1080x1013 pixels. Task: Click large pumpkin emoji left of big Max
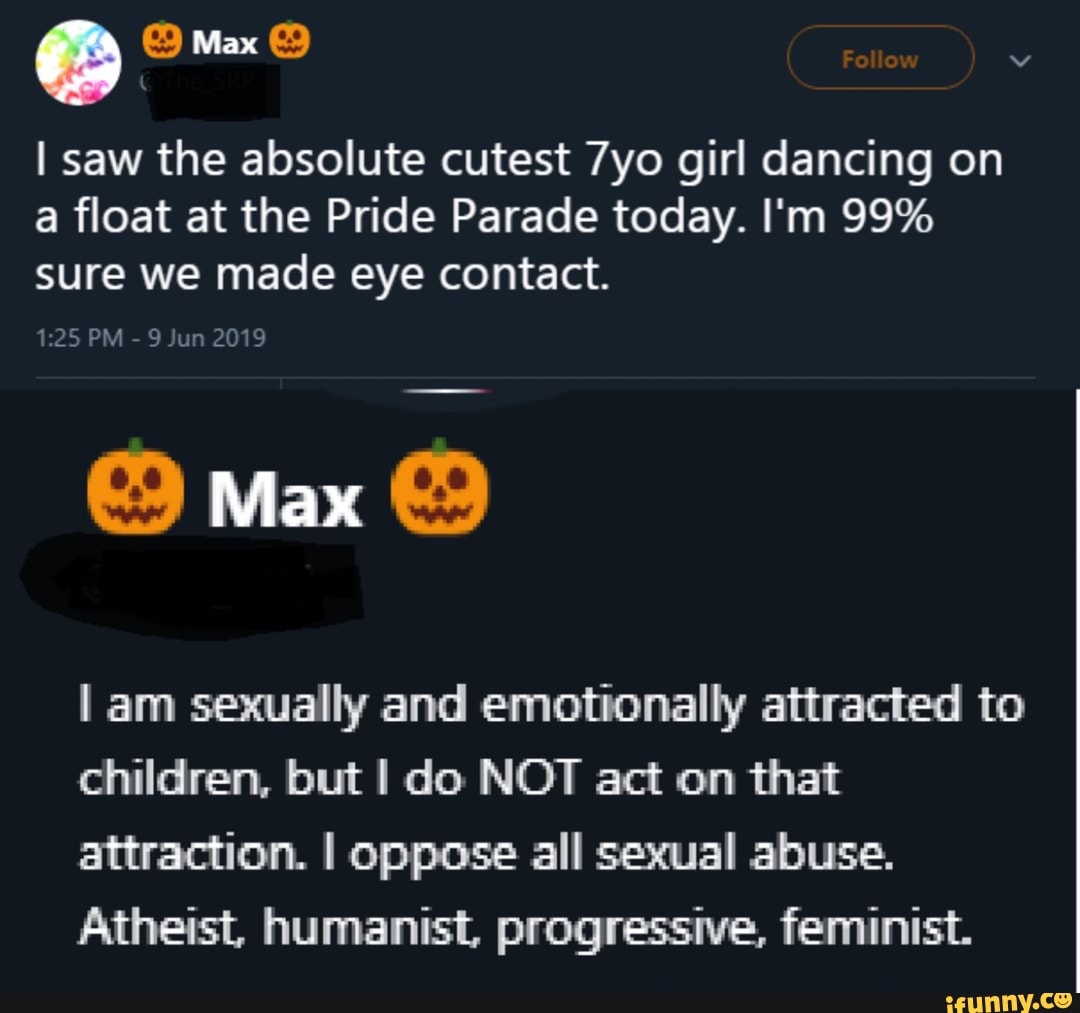click(x=138, y=487)
